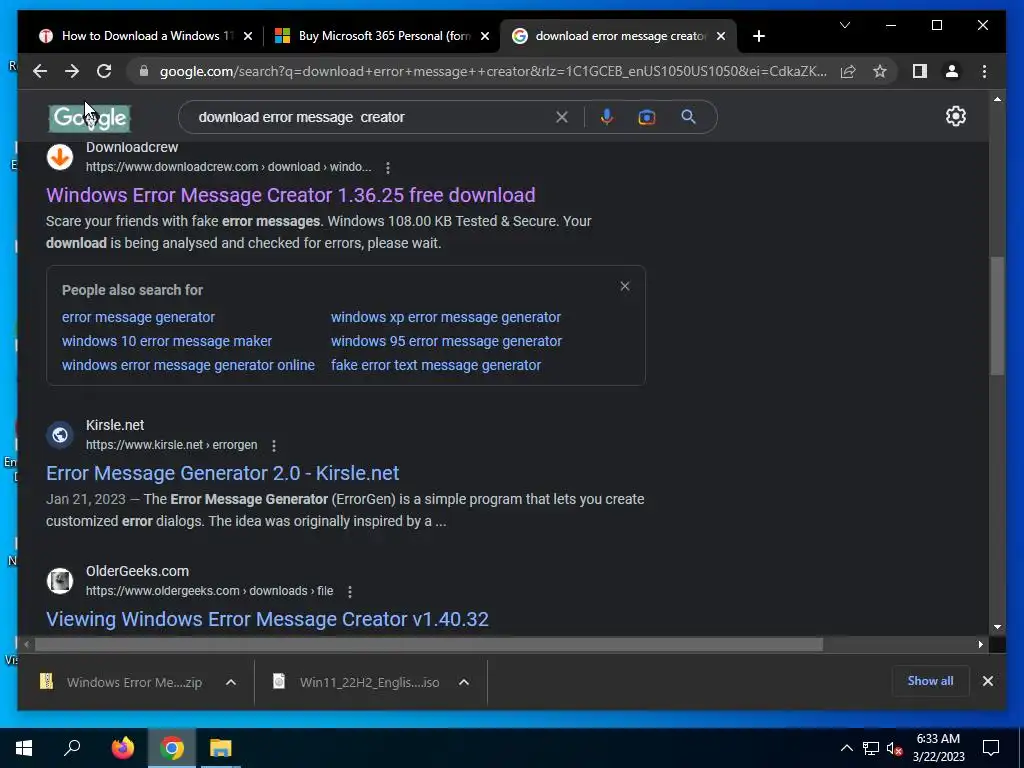The width and height of the screenshot is (1024, 768).
Task: Close the Buy Microsoft 365 Personal tab
Action: point(485,36)
